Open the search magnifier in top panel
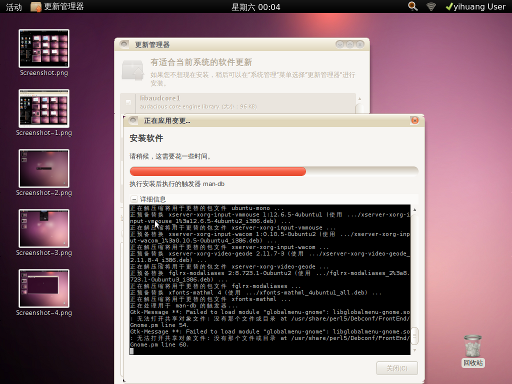This screenshot has width=512, height=384. point(413,6)
